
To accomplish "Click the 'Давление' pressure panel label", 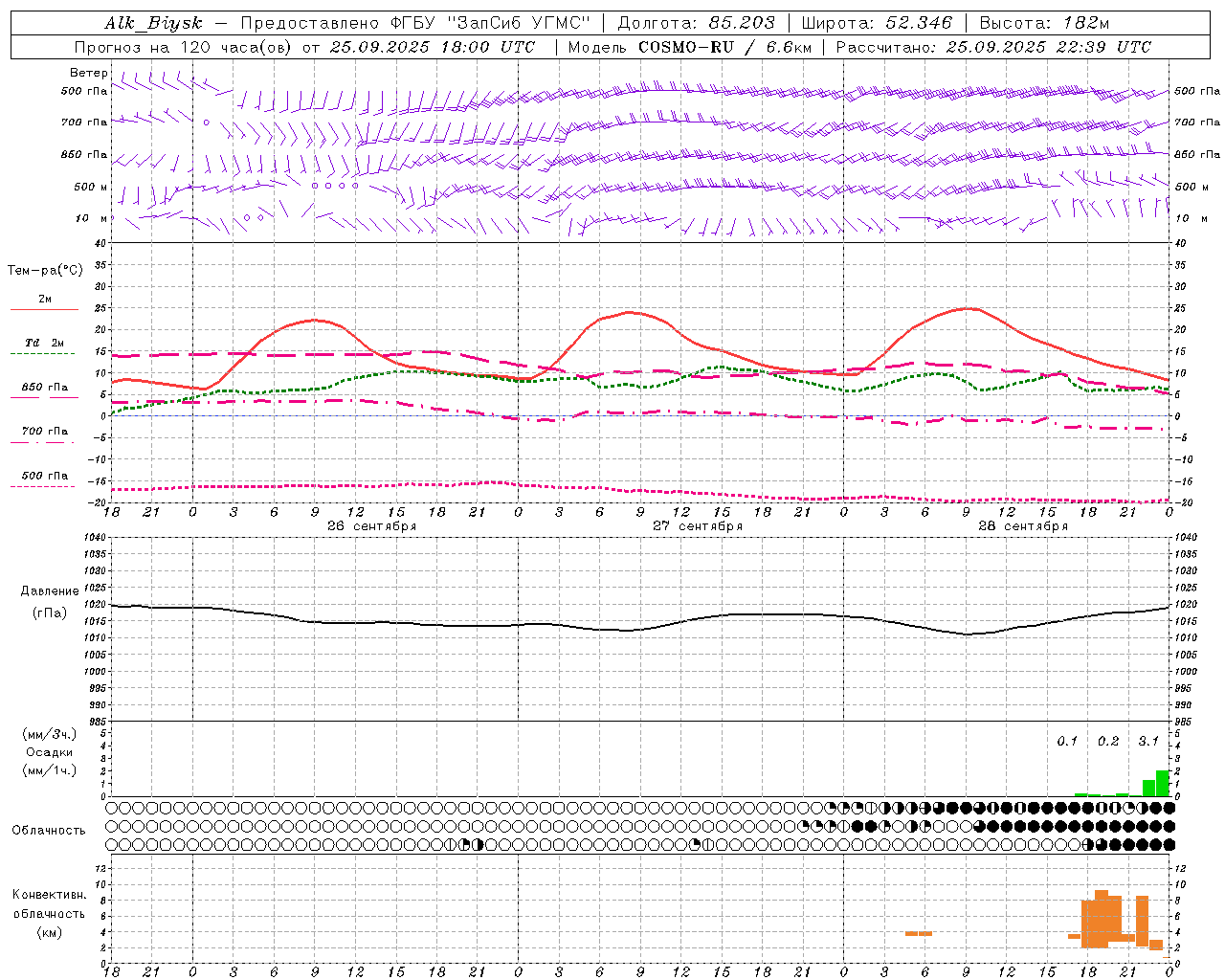I will click(x=50, y=591).
